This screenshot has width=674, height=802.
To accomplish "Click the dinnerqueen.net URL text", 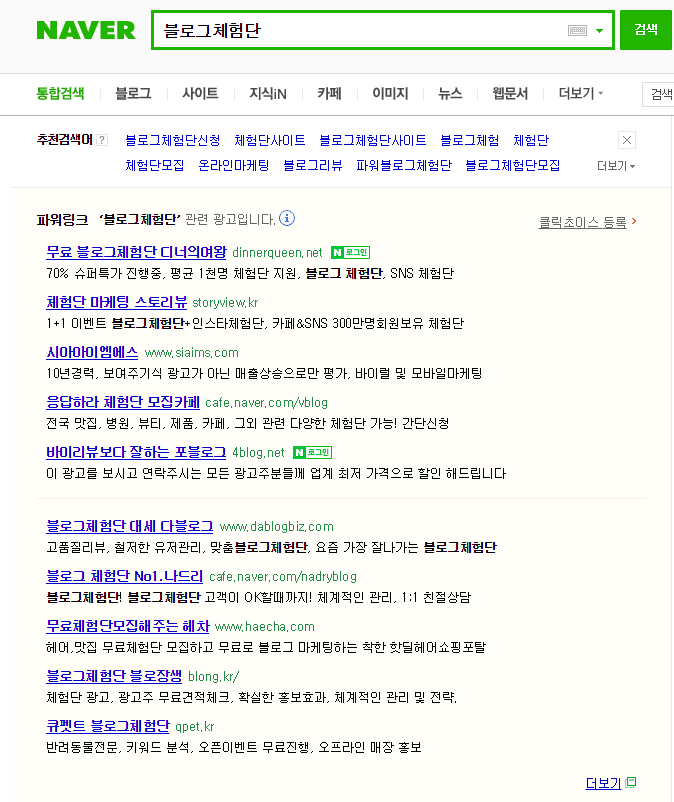I will tap(277, 253).
